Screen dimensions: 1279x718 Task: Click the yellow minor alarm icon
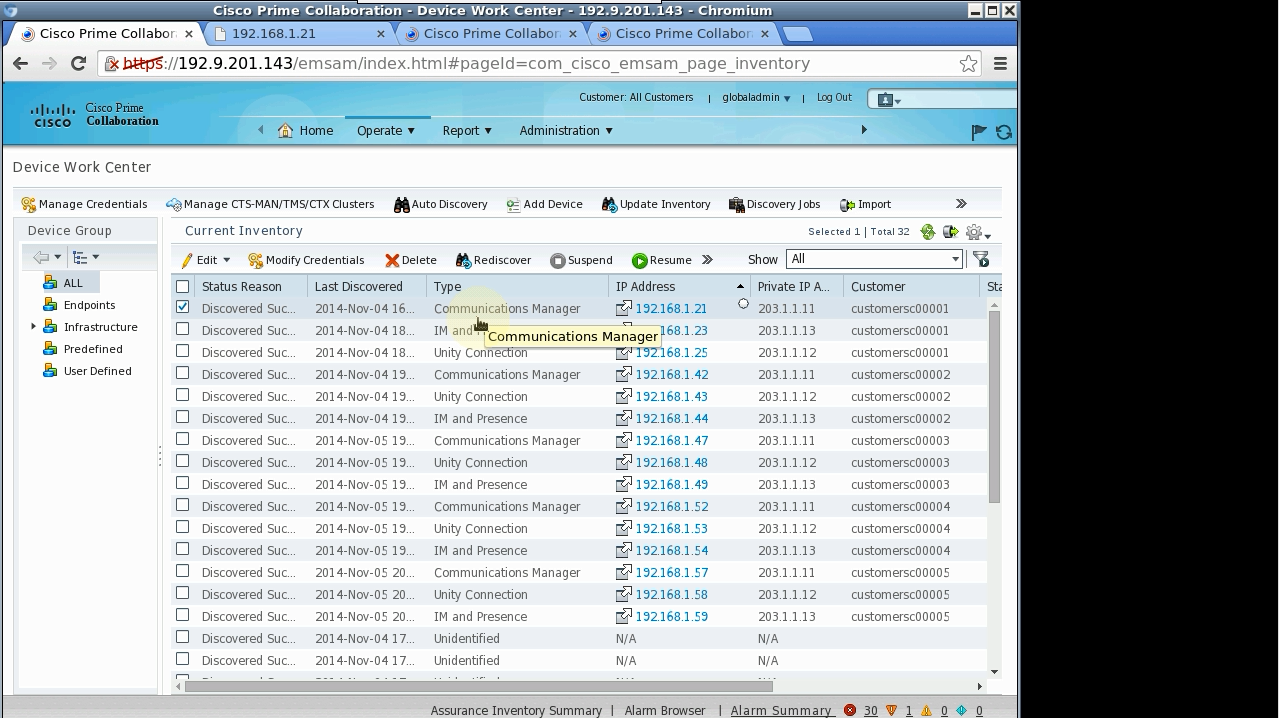pos(927,710)
